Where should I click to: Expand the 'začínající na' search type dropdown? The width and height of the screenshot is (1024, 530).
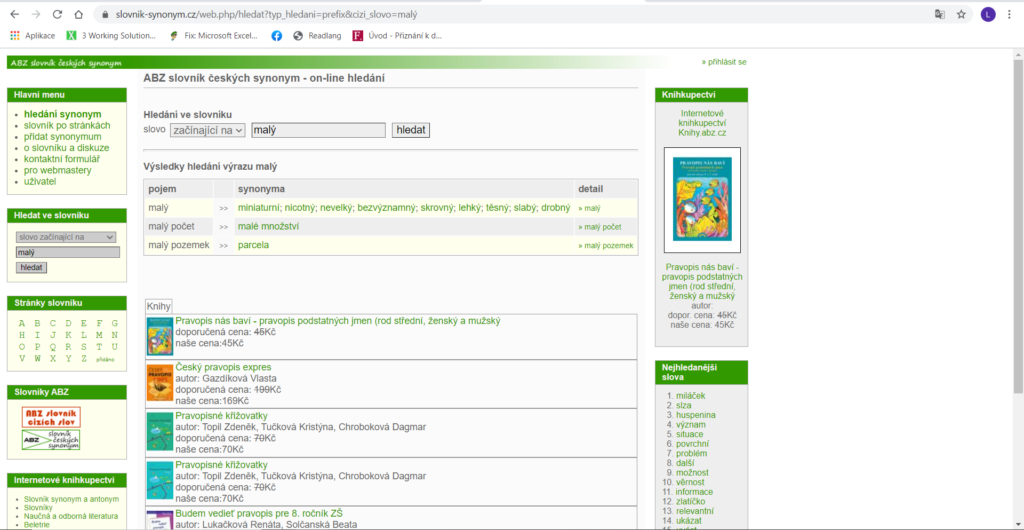207,130
